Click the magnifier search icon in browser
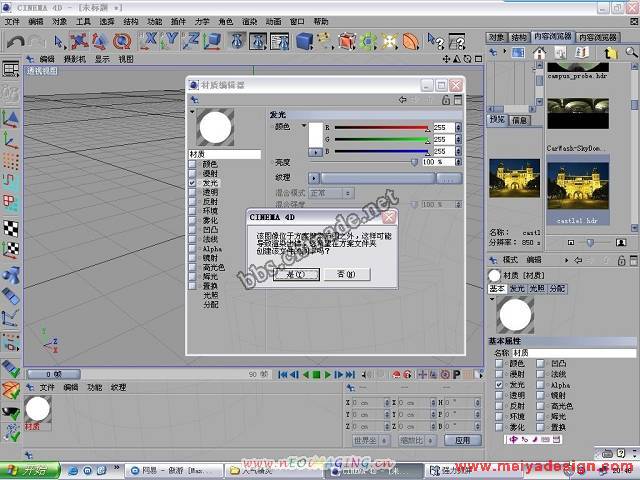 631,53
